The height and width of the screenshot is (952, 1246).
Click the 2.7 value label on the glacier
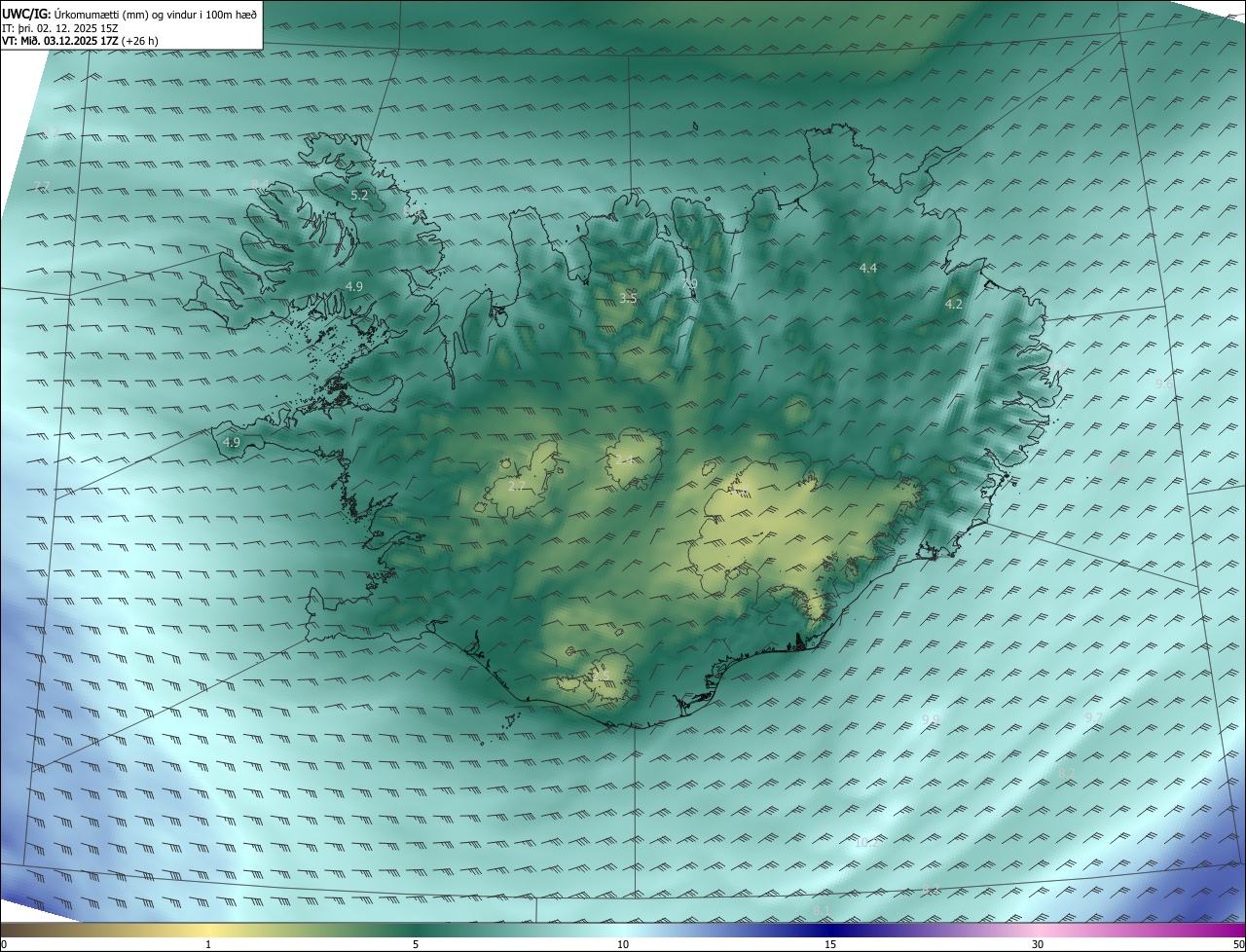tap(517, 487)
